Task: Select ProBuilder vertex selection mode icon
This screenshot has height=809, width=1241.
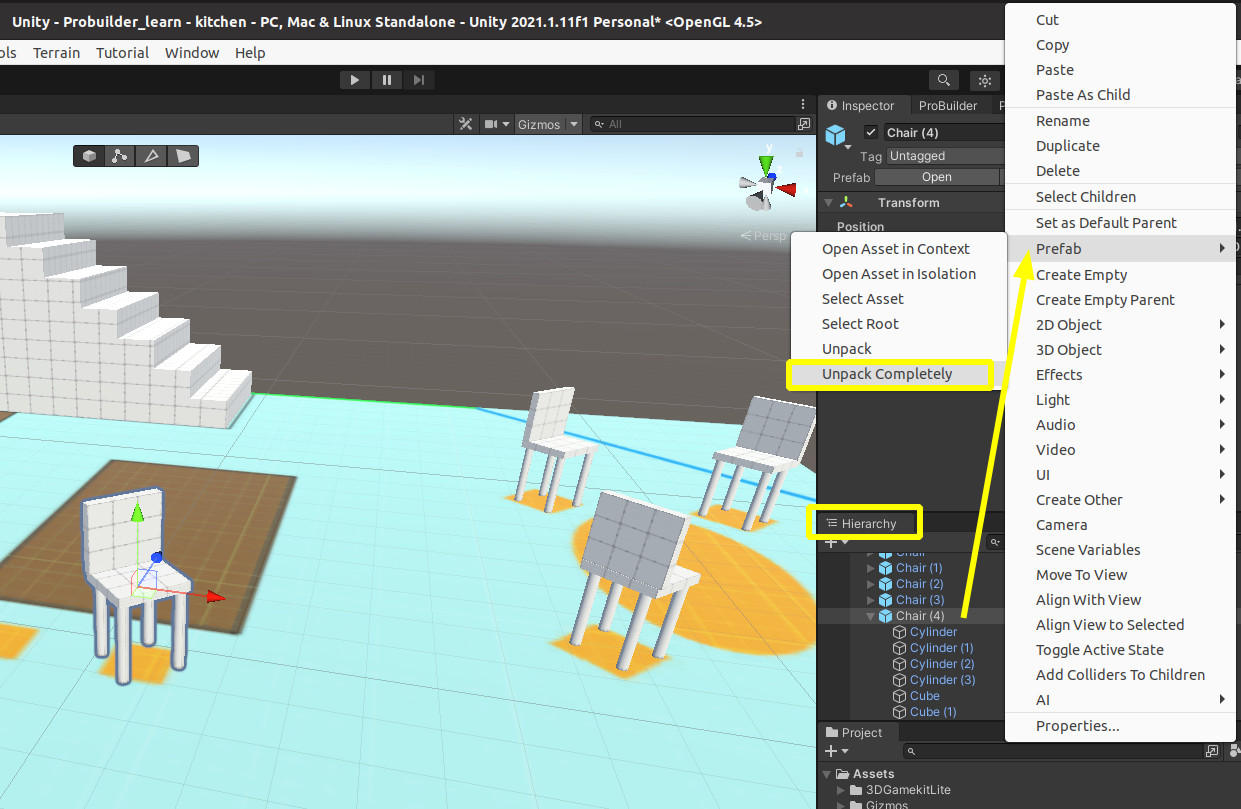Action: click(120, 156)
